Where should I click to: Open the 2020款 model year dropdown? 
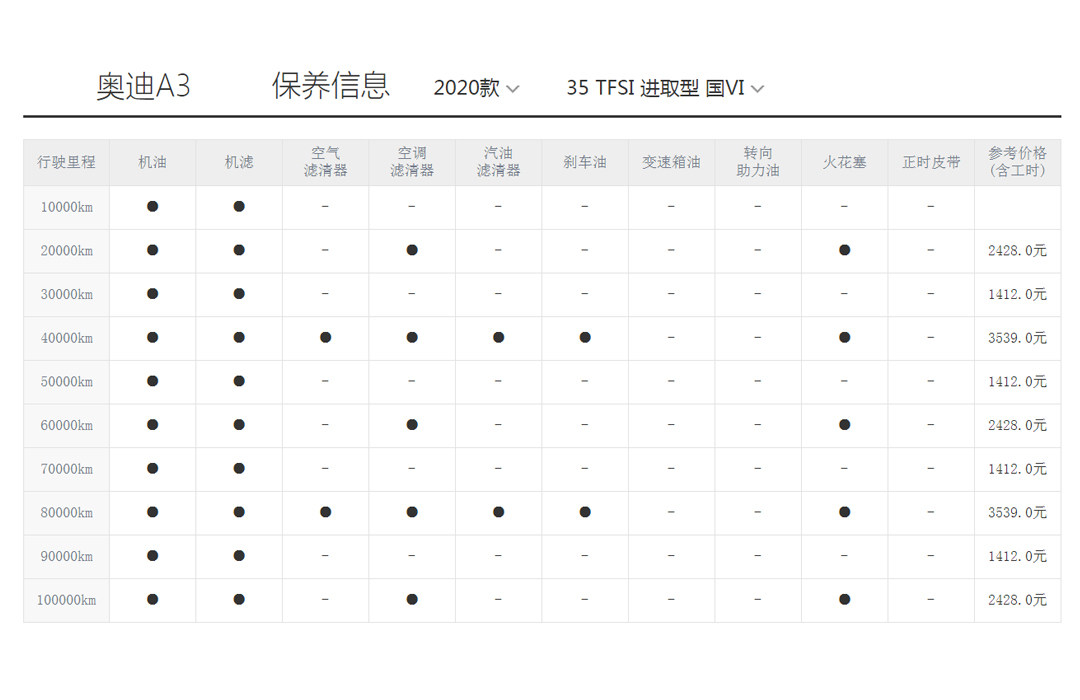coord(476,88)
